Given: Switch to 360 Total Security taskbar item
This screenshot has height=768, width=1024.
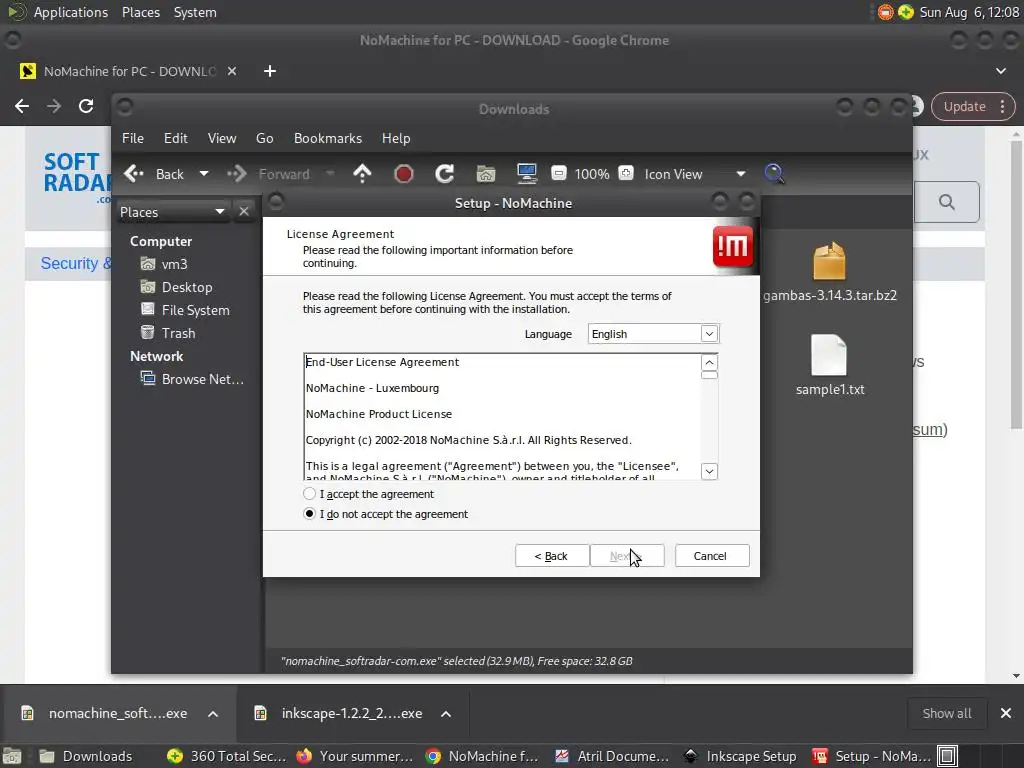Looking at the screenshot, I should (226, 756).
